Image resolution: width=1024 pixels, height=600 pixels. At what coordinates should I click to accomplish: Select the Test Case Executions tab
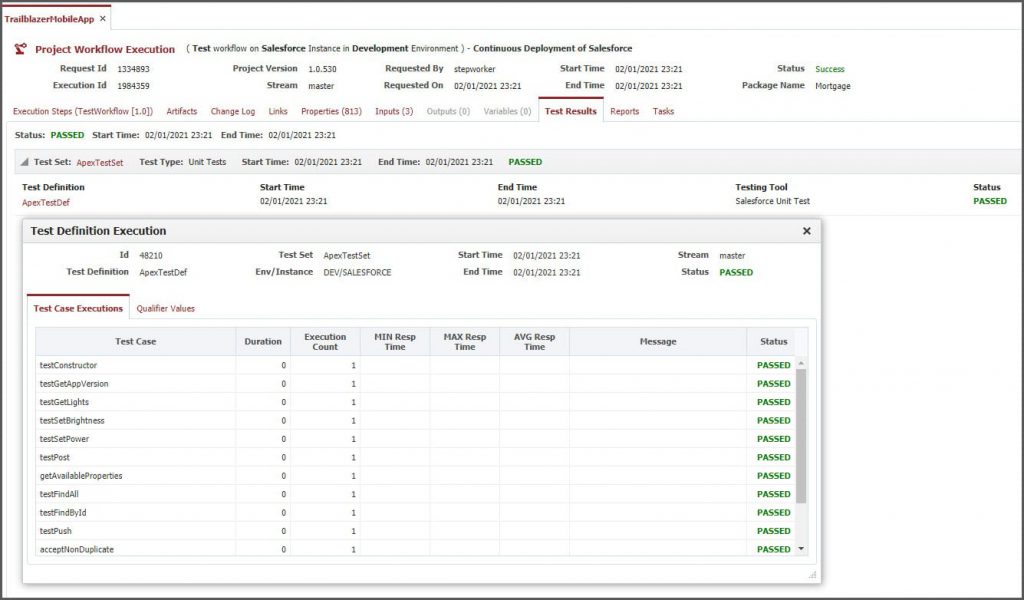(x=77, y=308)
